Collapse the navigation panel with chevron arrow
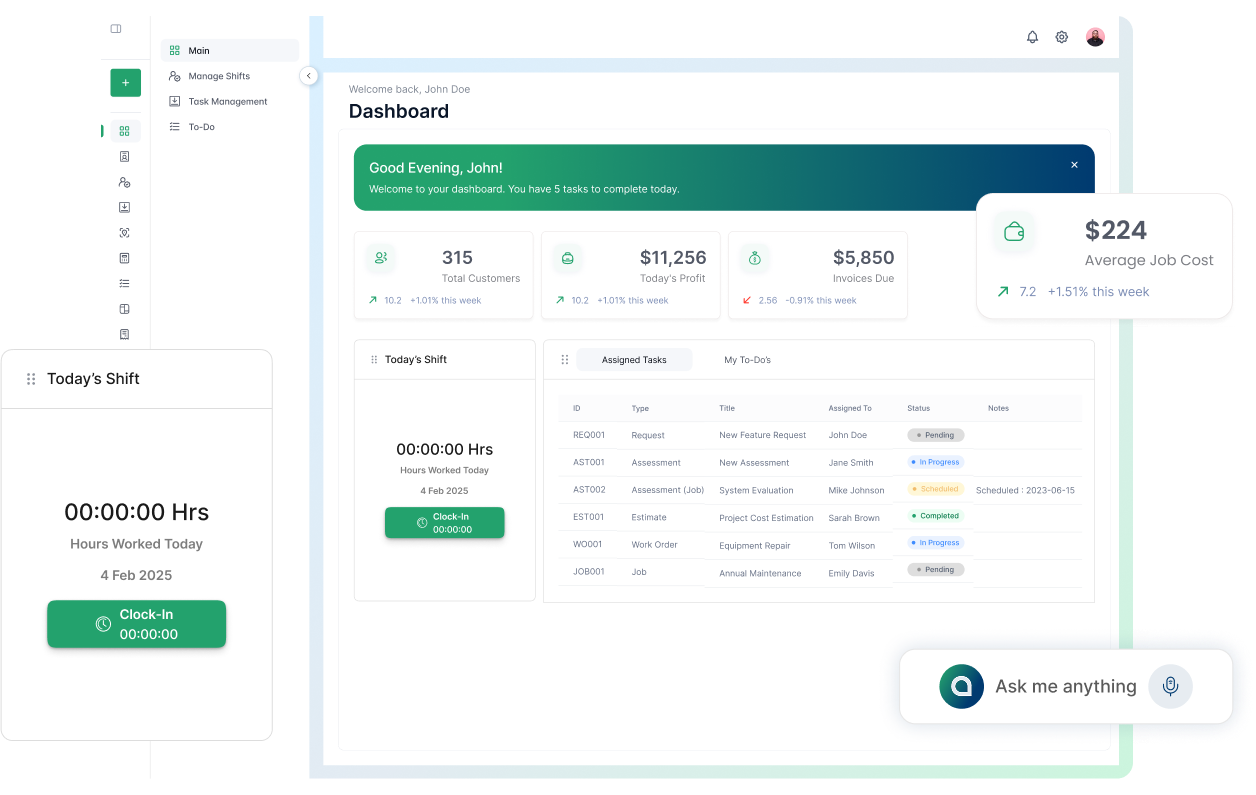The image size is (1256, 795). (x=309, y=75)
